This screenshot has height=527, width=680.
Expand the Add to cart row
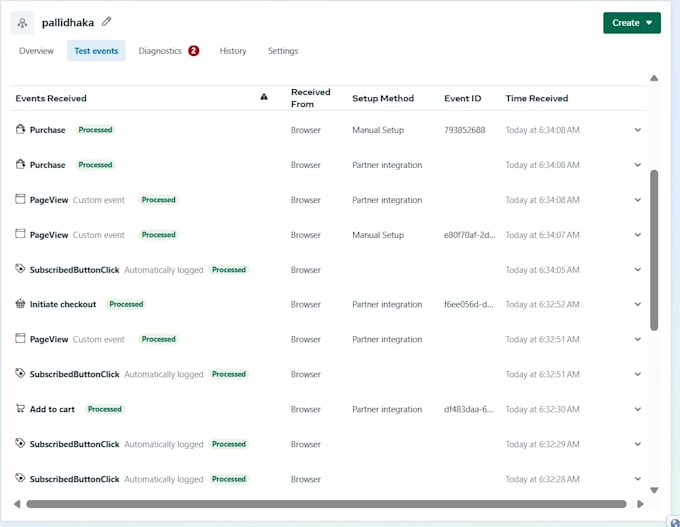(638, 409)
